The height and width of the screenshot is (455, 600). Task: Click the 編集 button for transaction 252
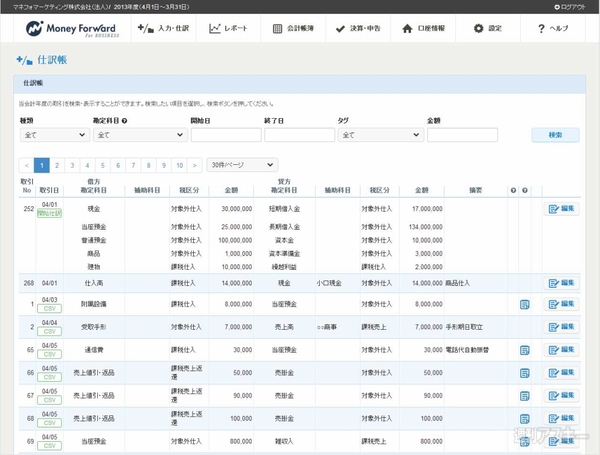click(561, 209)
